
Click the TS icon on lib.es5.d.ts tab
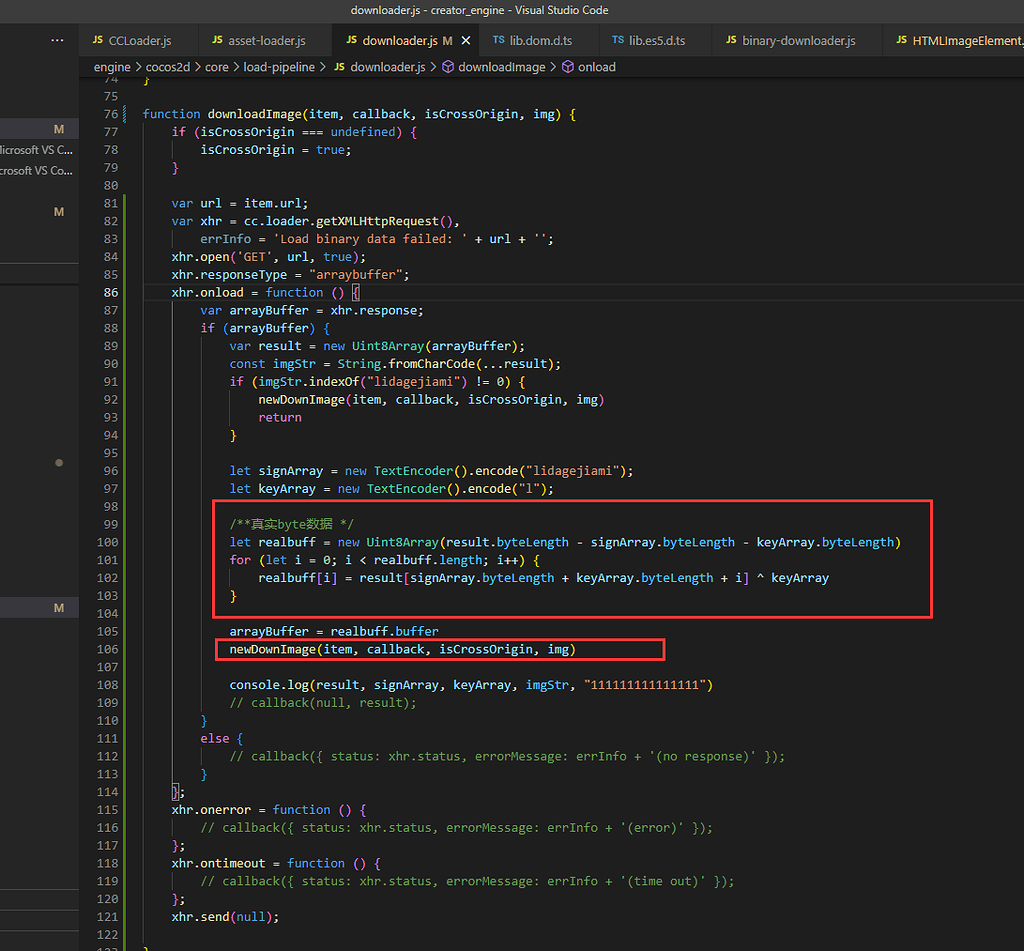click(618, 41)
